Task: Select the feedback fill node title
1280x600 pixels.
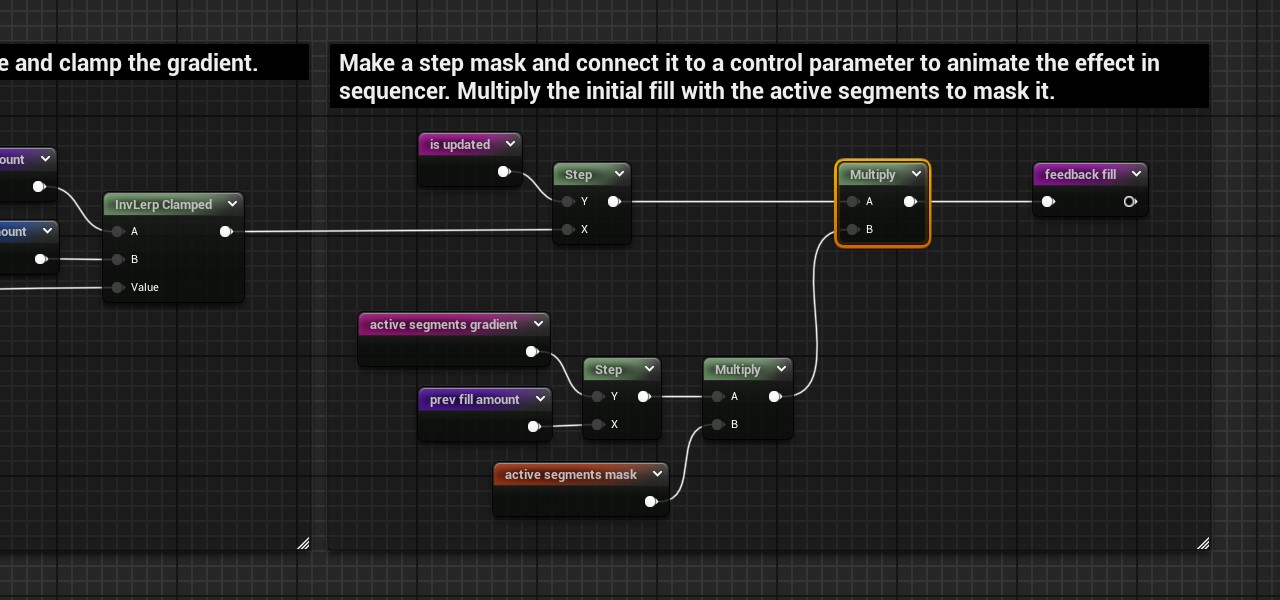Action: coord(1080,174)
